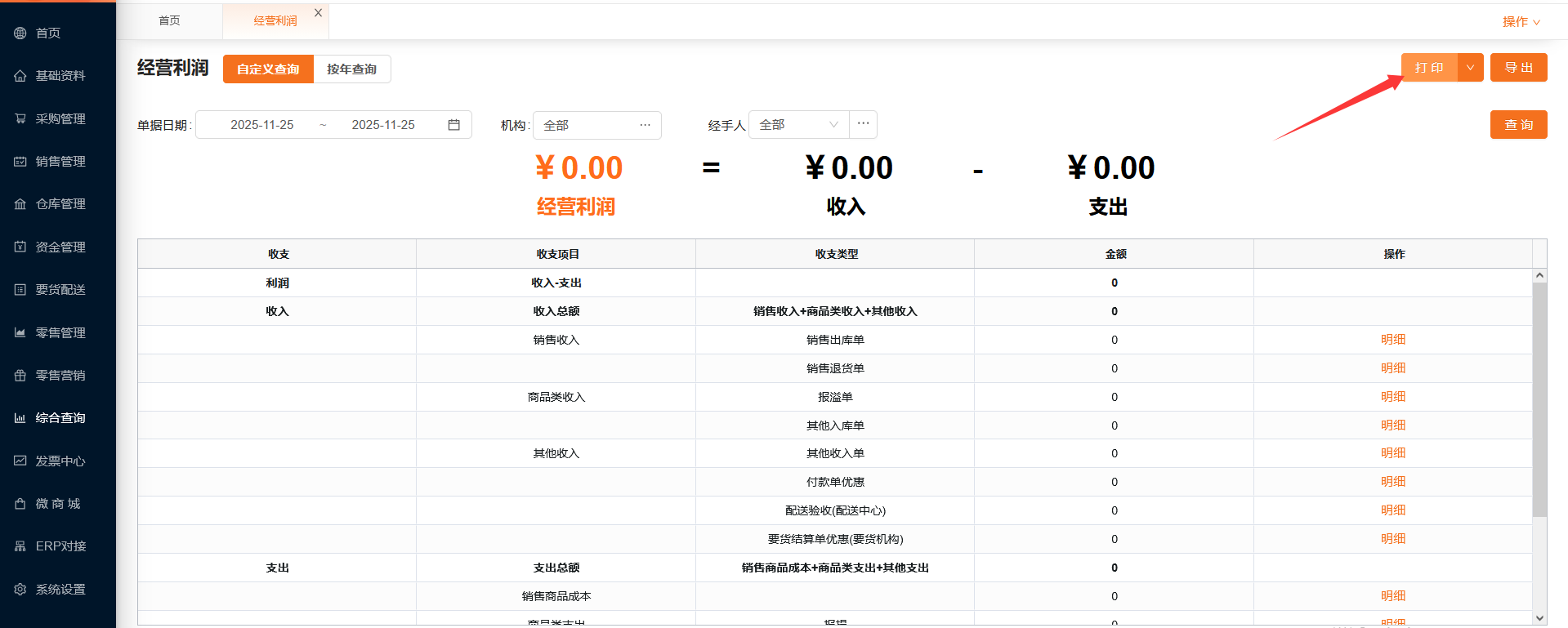Open 明细 for 销售出库单

click(x=1393, y=340)
